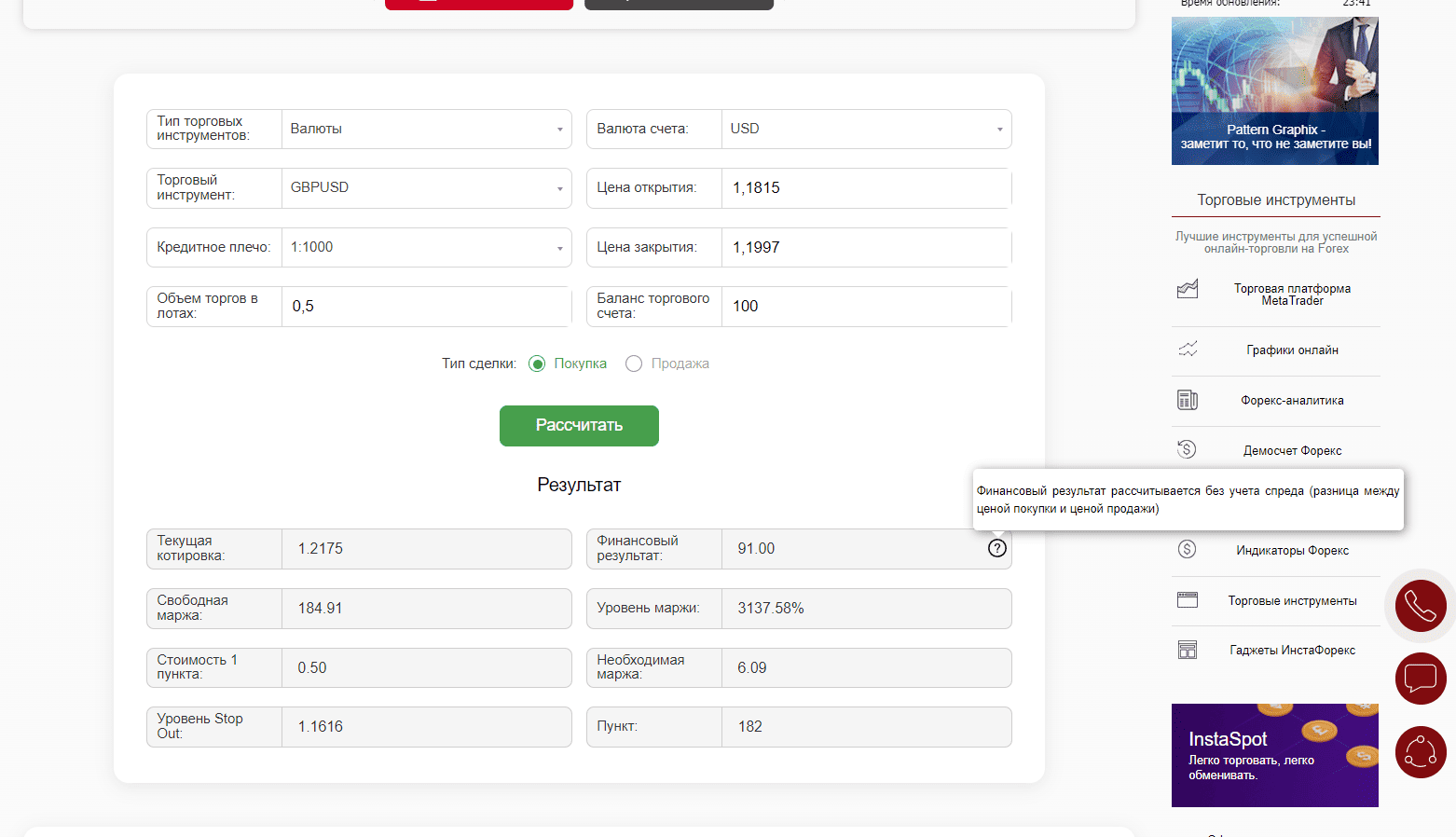Click the Forex indicators coin icon
This screenshot has height=837, width=1456.
(x=1187, y=549)
